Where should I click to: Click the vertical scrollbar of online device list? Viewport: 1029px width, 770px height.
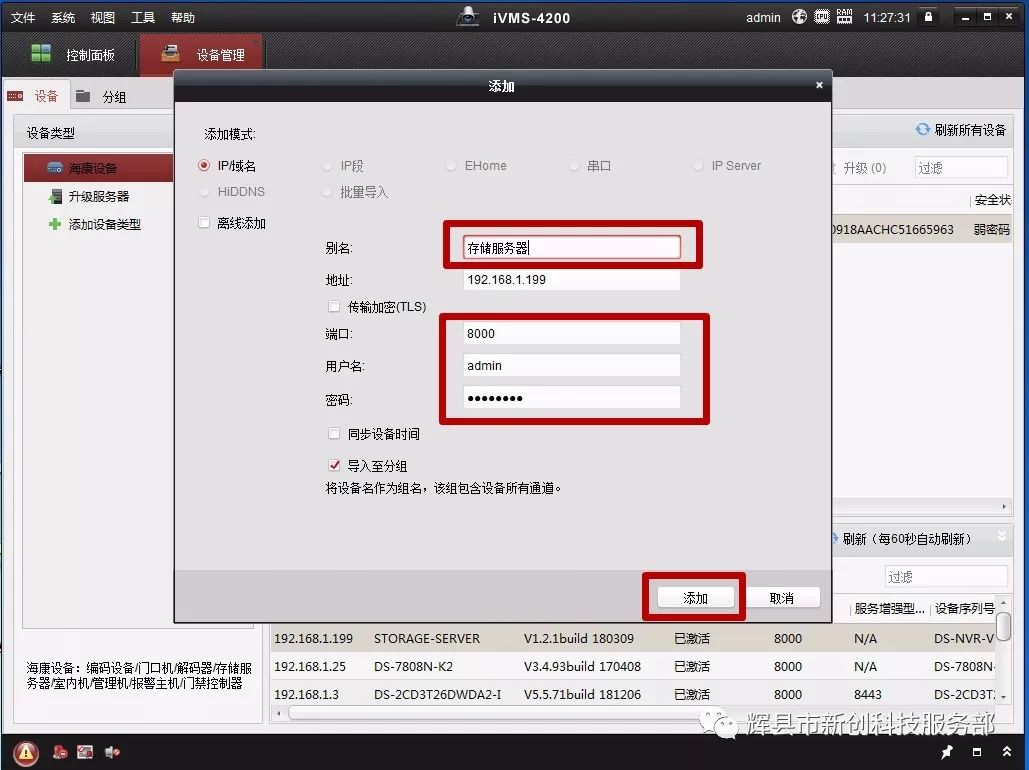coord(1003,626)
